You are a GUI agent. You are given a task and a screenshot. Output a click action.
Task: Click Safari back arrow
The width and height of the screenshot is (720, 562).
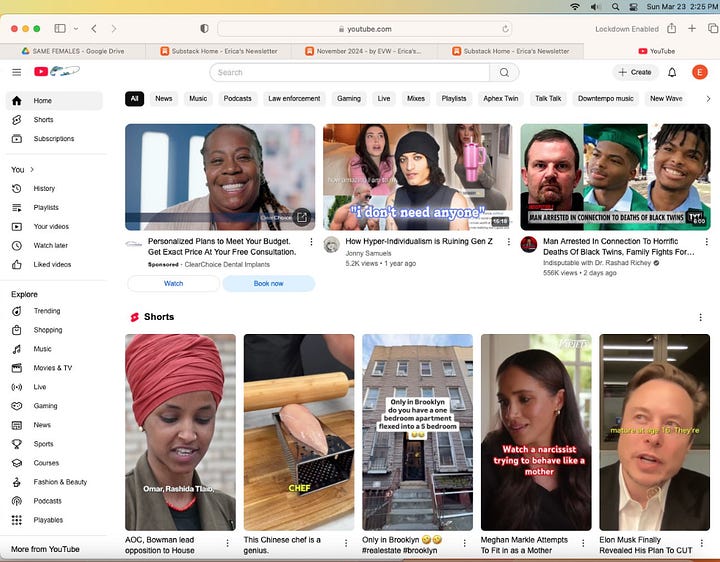pyautogui.click(x=94, y=28)
